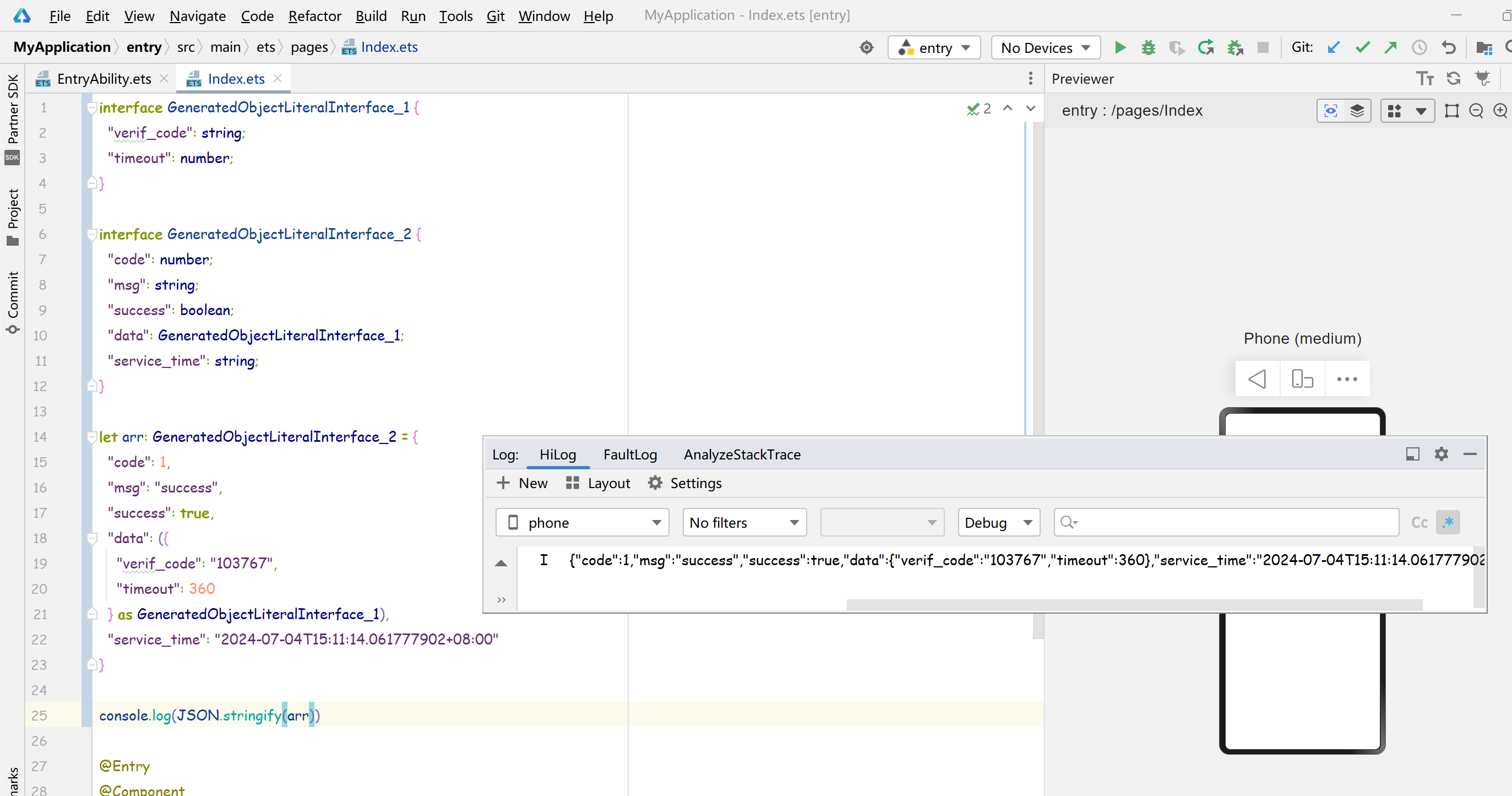Close the EntryAbility.ets editor tab

(x=164, y=78)
